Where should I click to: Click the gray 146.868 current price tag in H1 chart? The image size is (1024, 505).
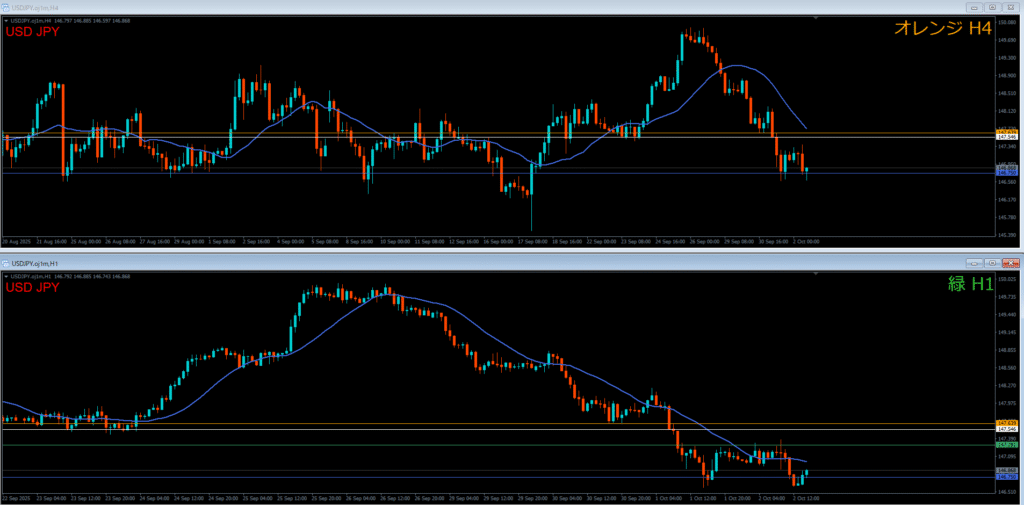point(1005,470)
